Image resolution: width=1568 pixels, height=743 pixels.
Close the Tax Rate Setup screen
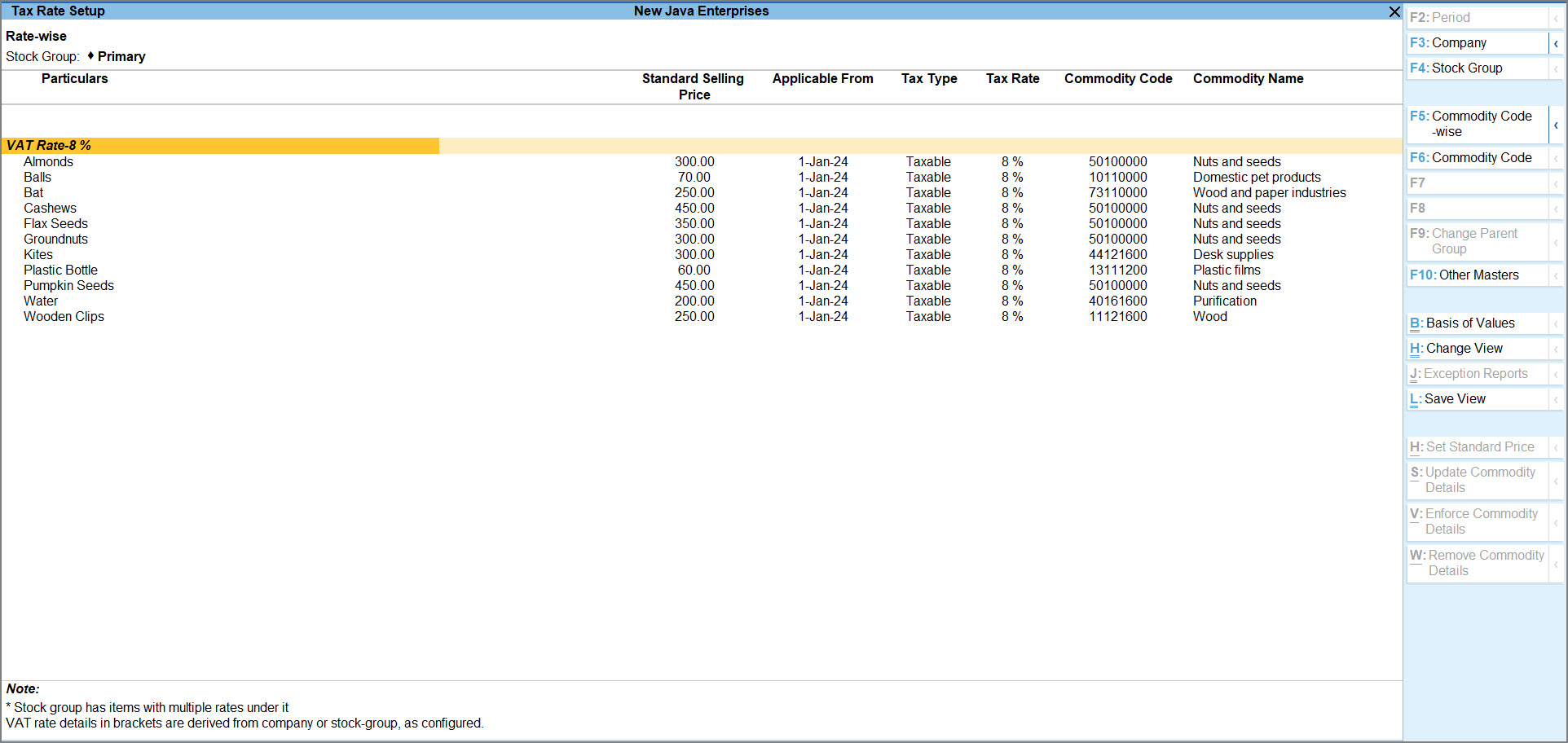point(1394,11)
